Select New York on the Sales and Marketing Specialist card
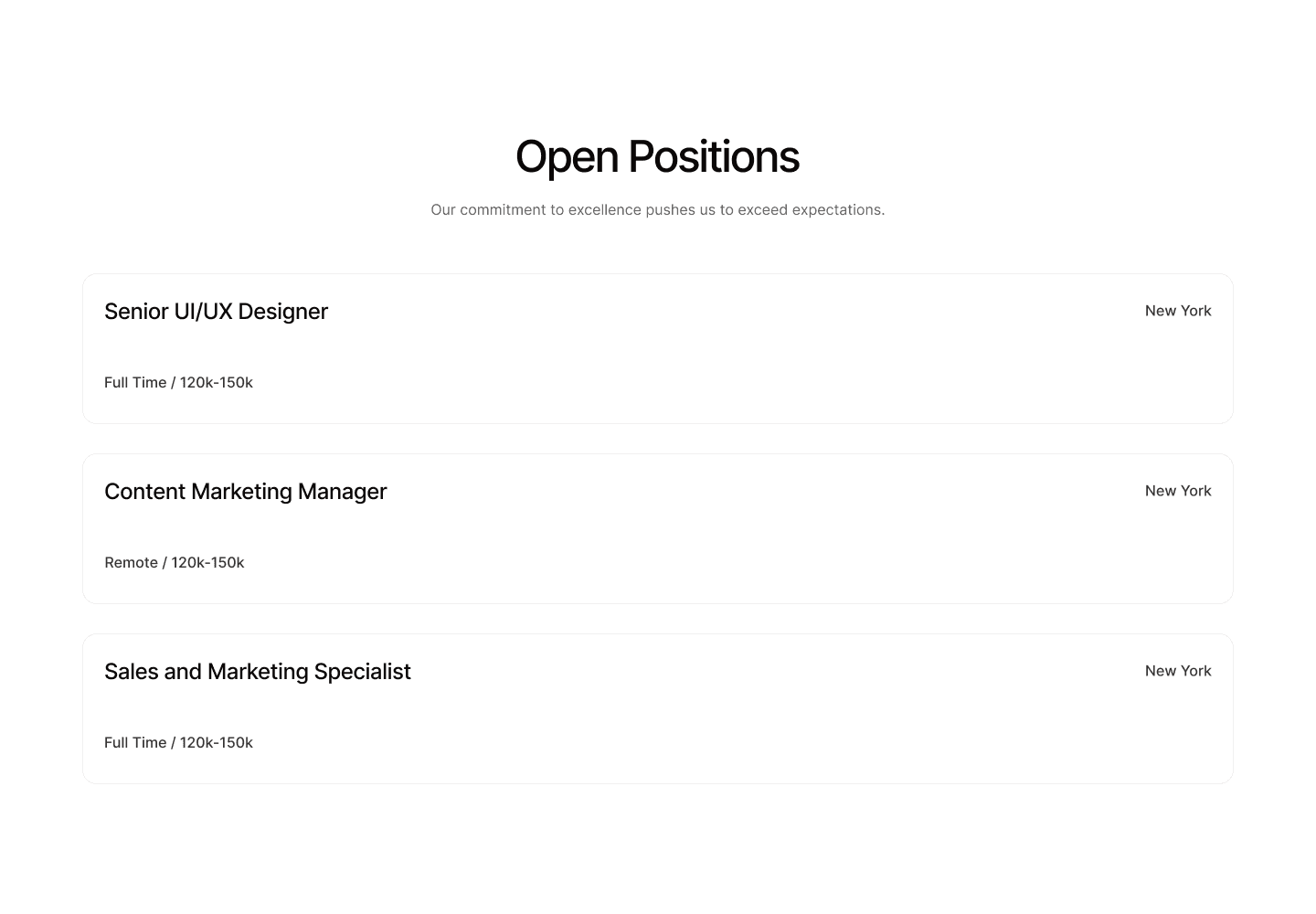Viewport: 1316px width, 914px height. click(x=1178, y=670)
